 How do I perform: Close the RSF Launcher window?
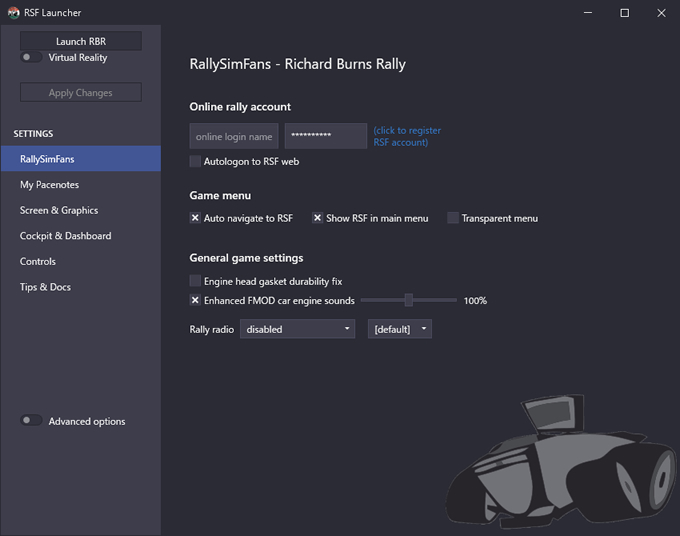661,13
